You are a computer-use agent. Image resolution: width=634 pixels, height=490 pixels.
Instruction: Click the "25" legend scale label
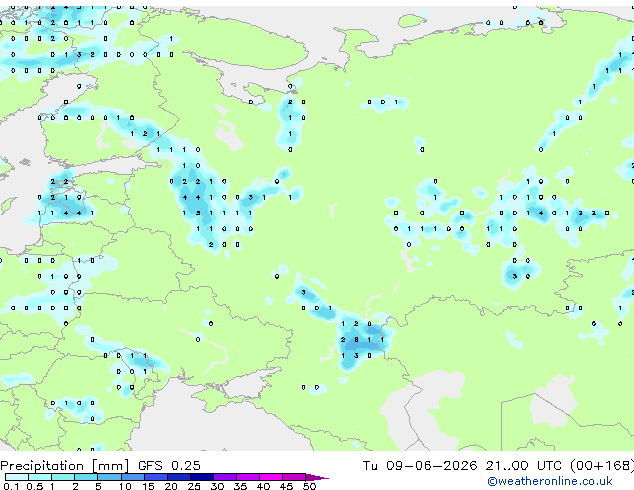click(x=194, y=486)
